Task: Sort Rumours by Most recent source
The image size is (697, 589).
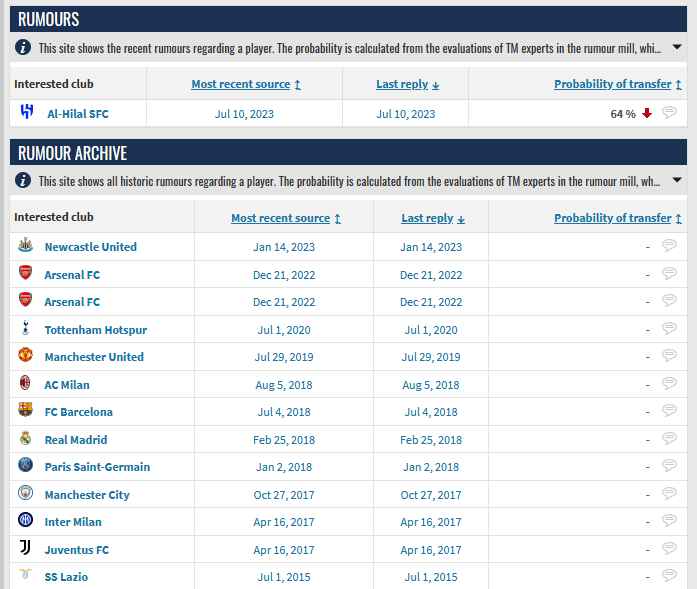Action: point(246,84)
